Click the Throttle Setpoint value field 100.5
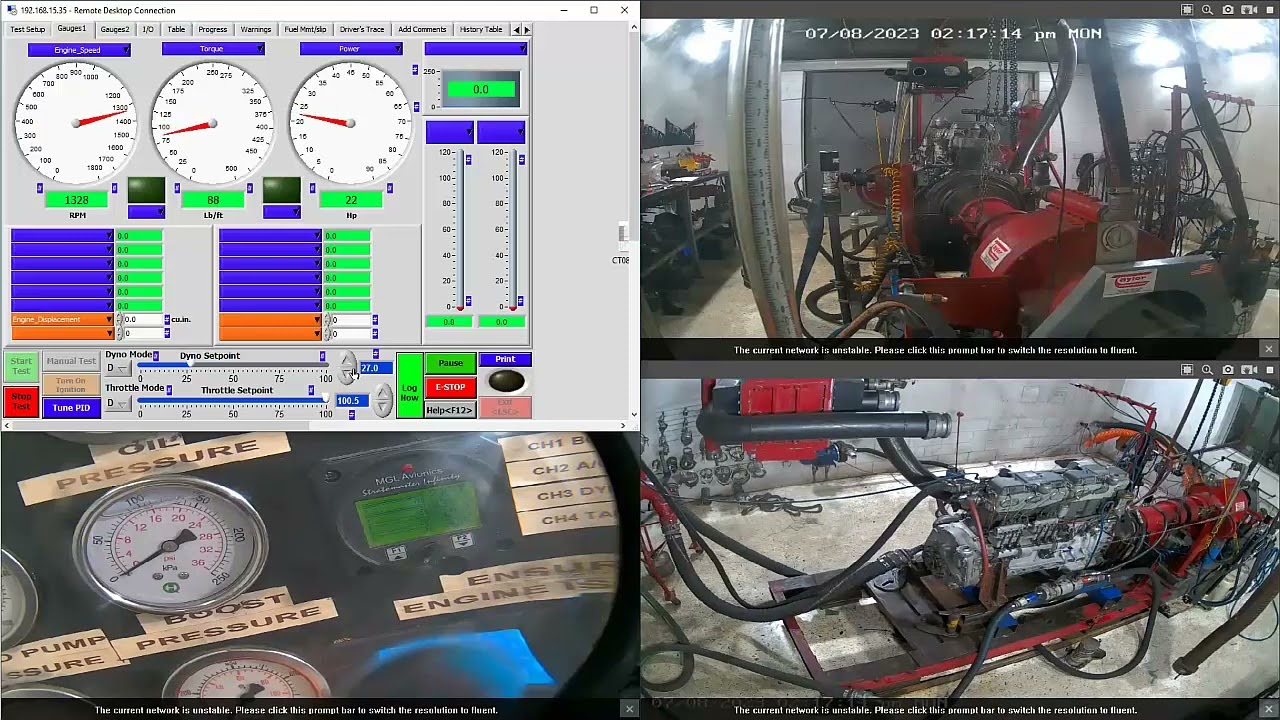 tap(351, 401)
